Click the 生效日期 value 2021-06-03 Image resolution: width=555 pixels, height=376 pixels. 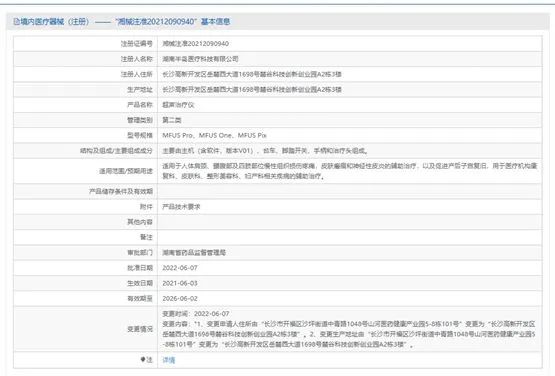(x=180, y=283)
